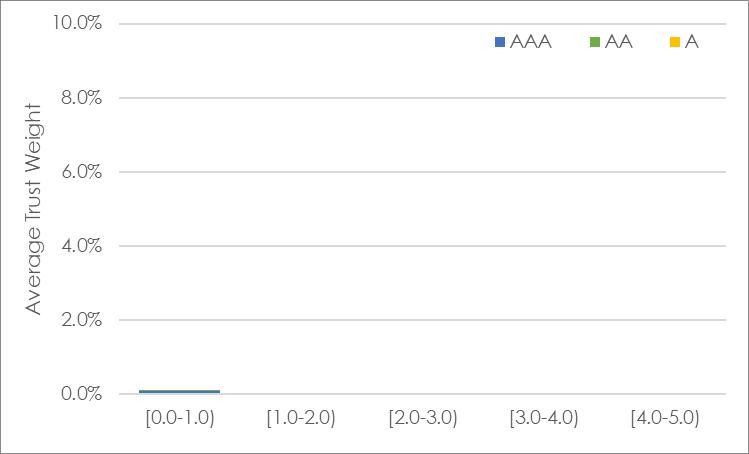Select the [0.0-1.0) category label
Image resolution: width=749 pixels, height=454 pixels.
click(180, 418)
